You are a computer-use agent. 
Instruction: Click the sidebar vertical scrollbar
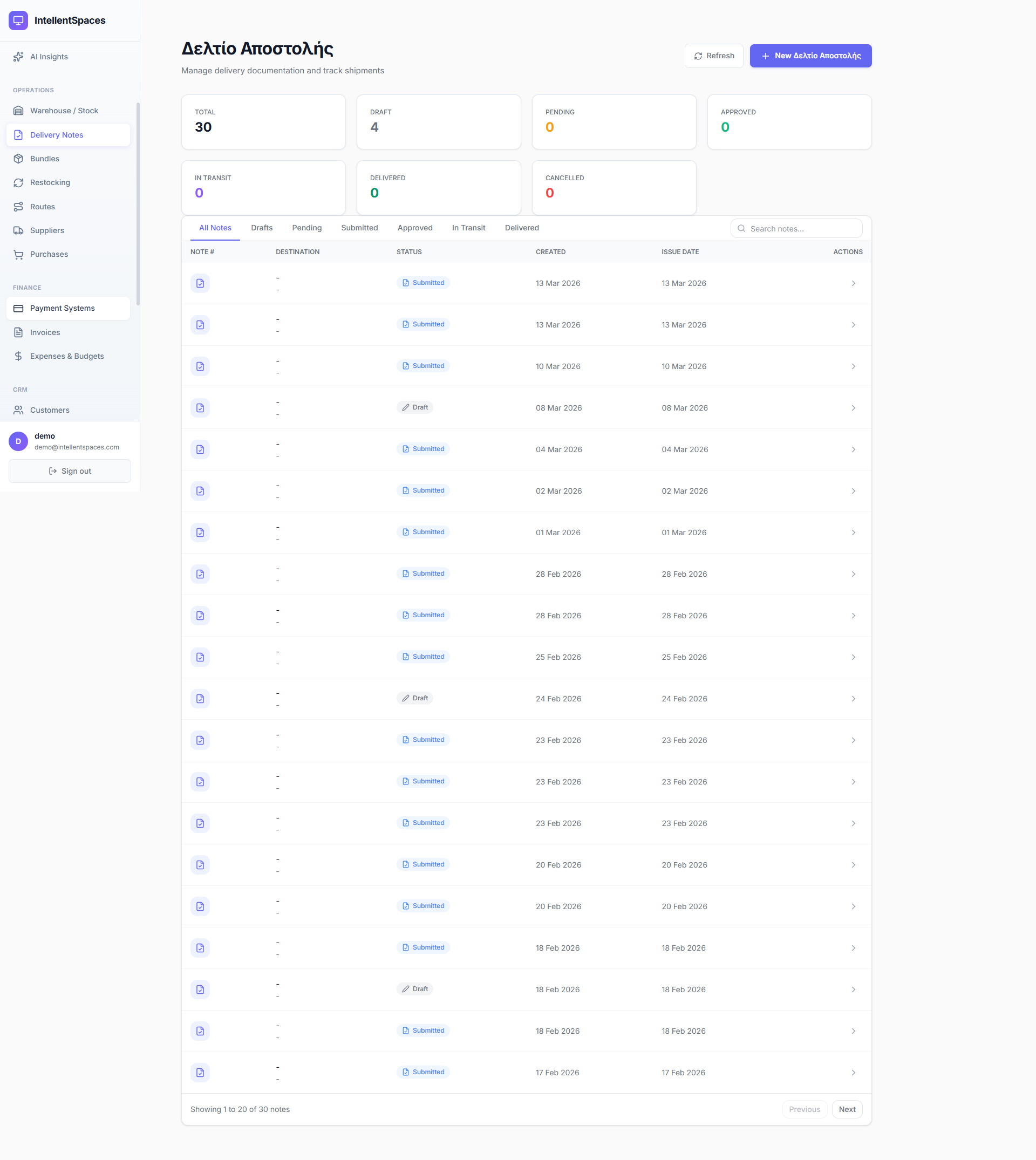pos(138,204)
